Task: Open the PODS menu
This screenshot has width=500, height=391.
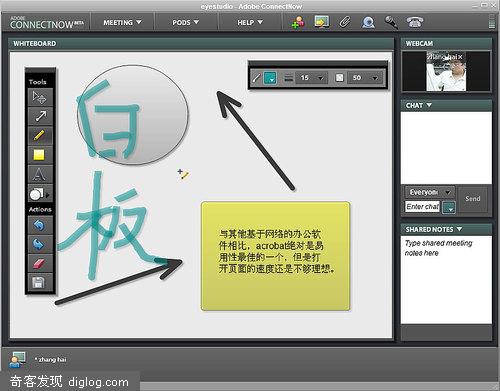Action: coord(185,22)
